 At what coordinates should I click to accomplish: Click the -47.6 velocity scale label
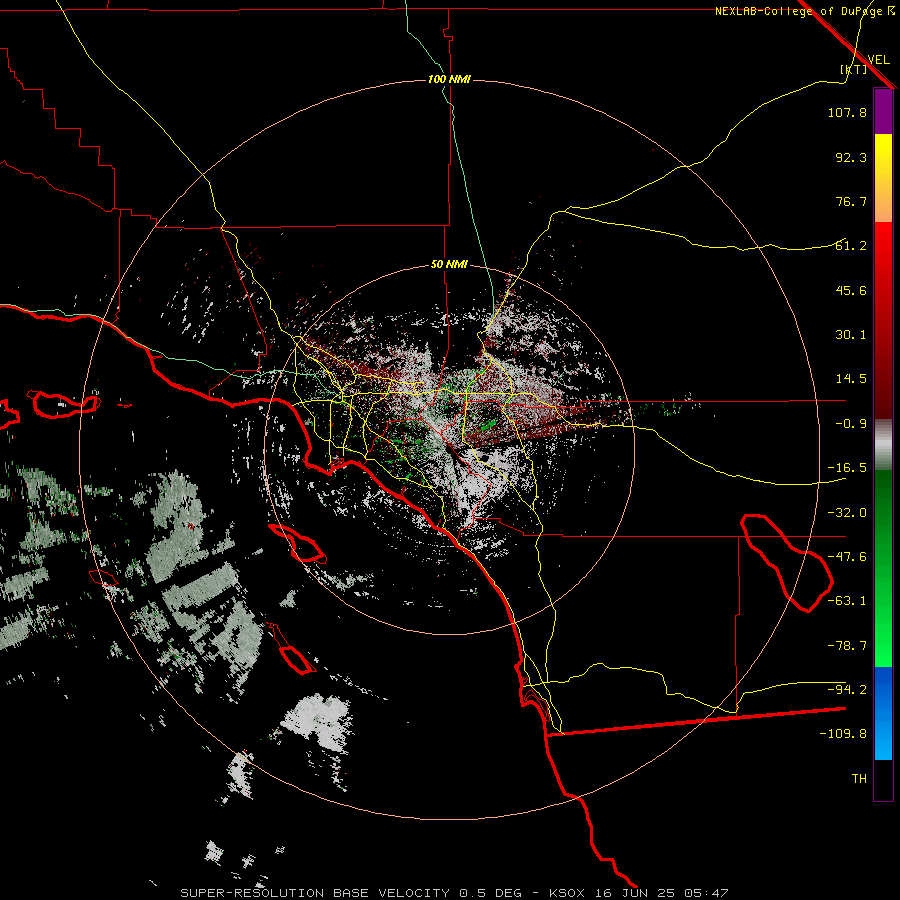tap(847, 557)
